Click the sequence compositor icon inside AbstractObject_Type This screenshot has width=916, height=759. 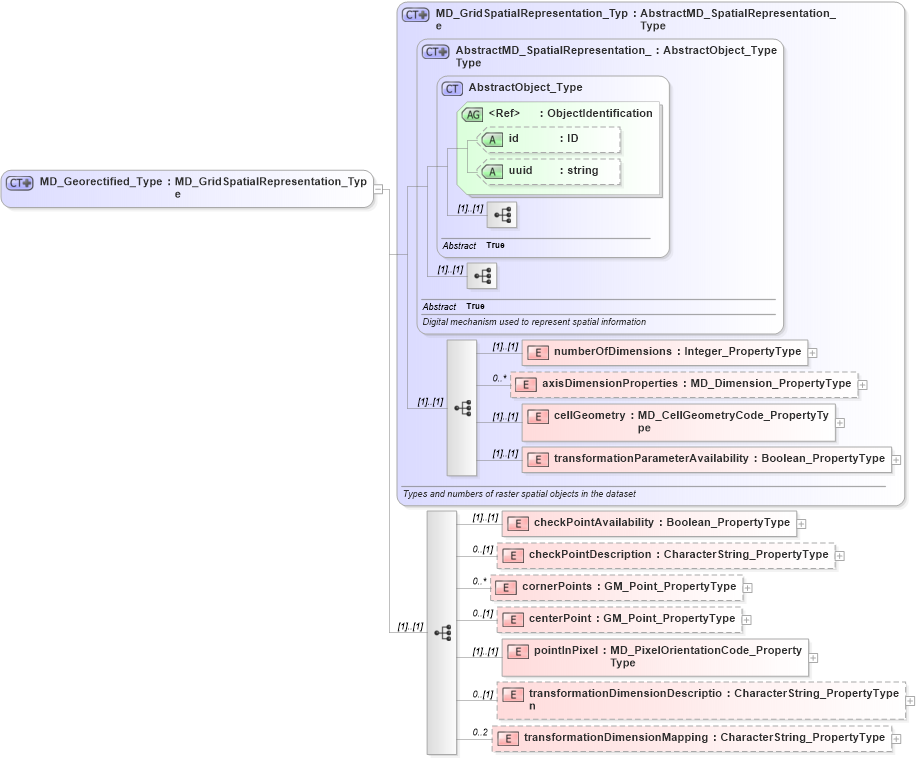[503, 215]
